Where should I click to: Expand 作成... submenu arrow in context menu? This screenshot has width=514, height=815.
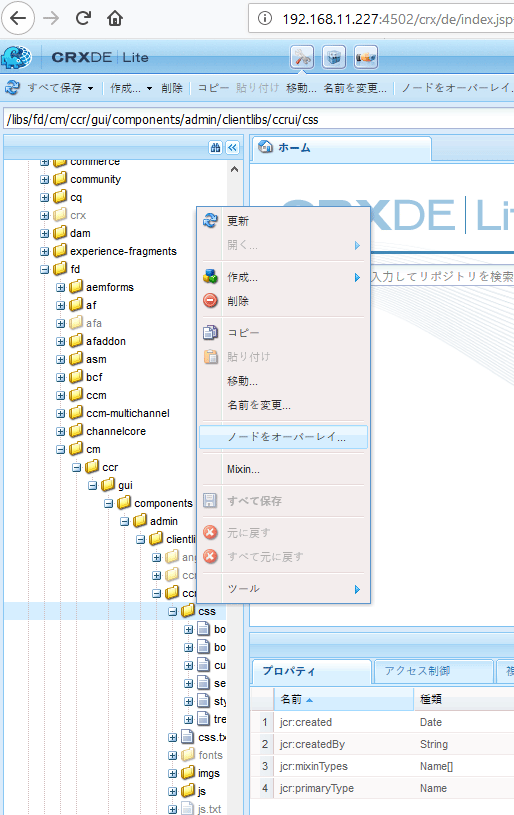(x=357, y=277)
